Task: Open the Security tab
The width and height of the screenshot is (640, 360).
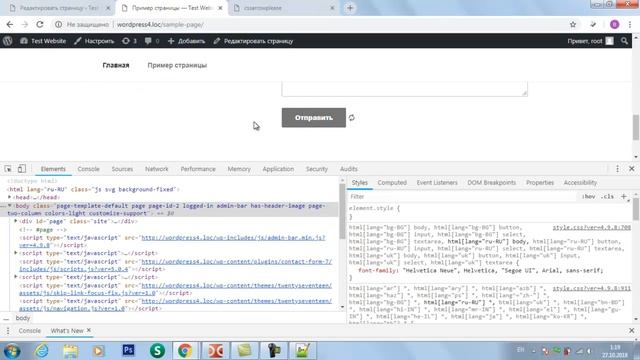Action: [317, 169]
